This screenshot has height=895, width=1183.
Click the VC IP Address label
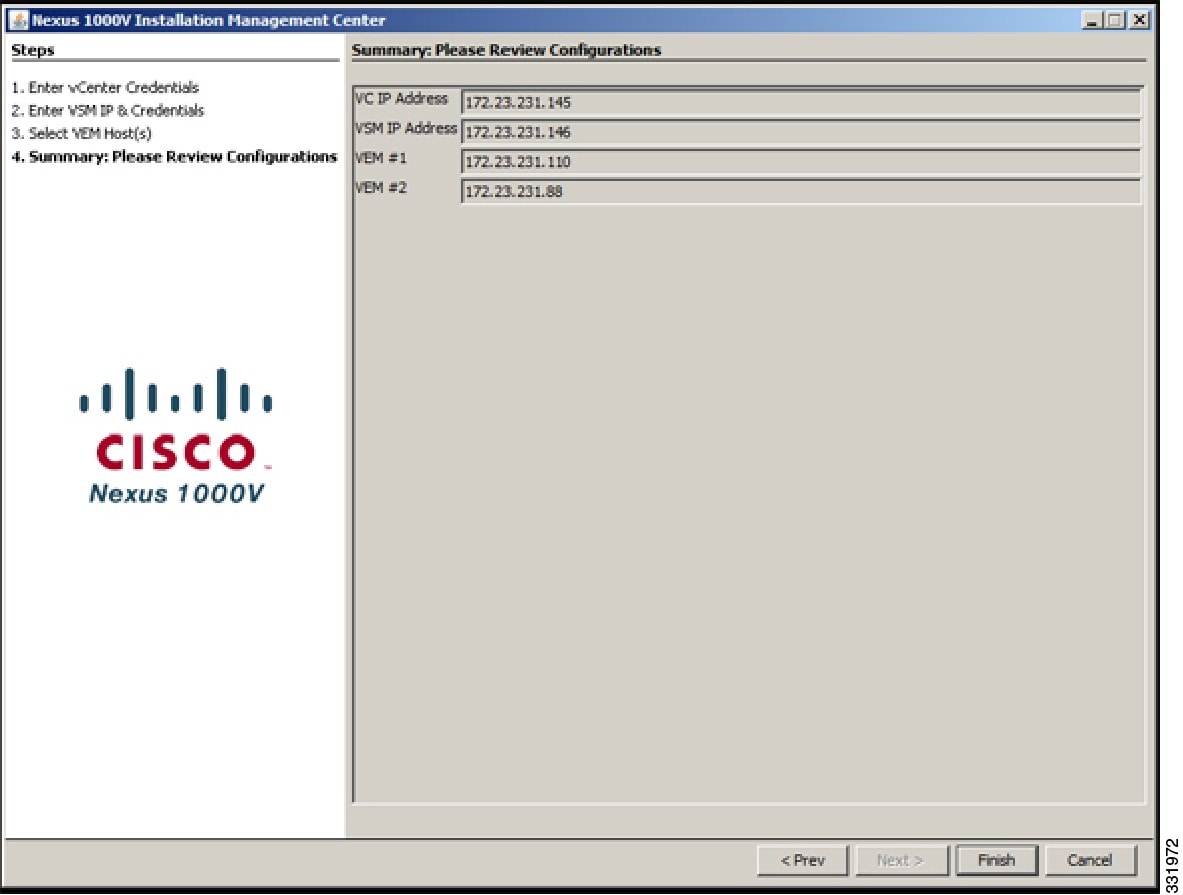pyautogui.click(x=401, y=99)
